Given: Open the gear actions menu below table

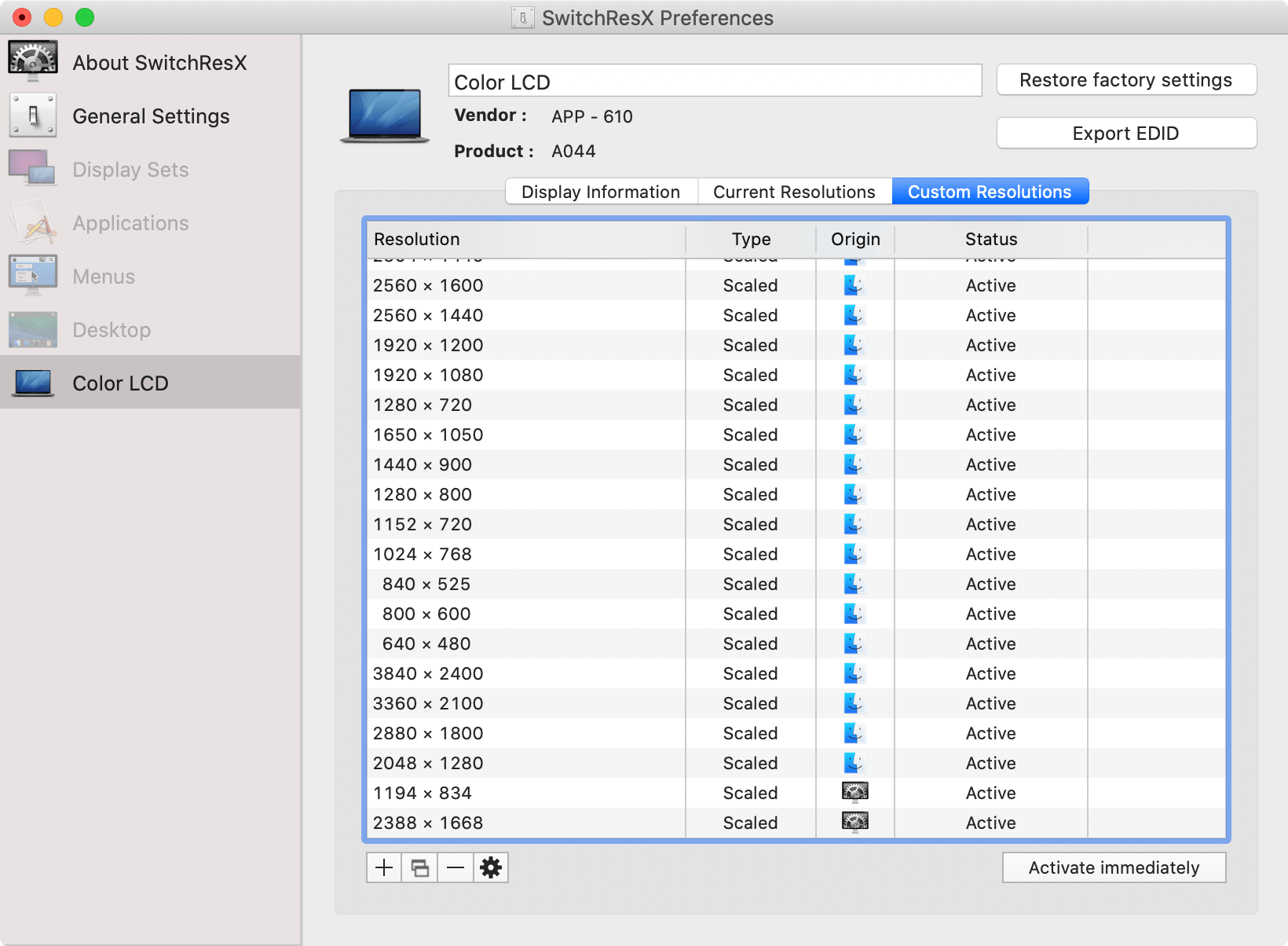Looking at the screenshot, I should point(491,867).
